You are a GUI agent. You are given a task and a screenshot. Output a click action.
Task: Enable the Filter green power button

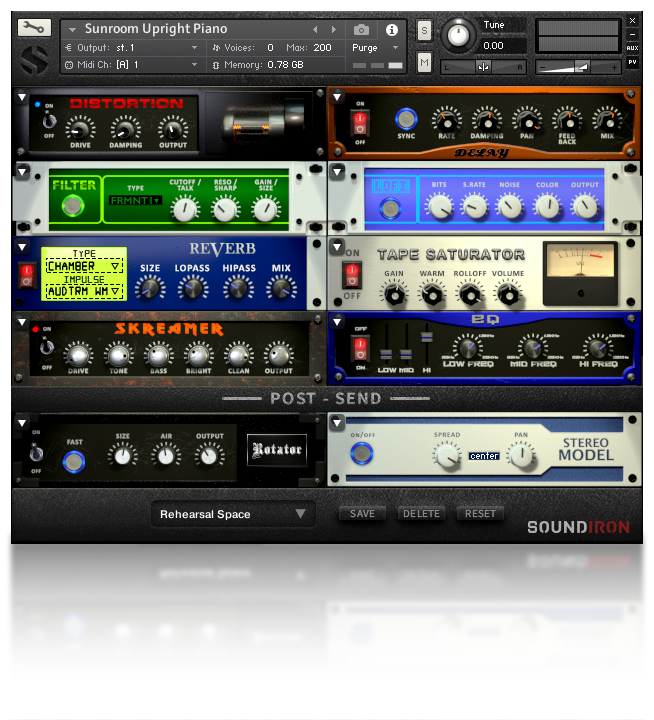(x=73, y=205)
